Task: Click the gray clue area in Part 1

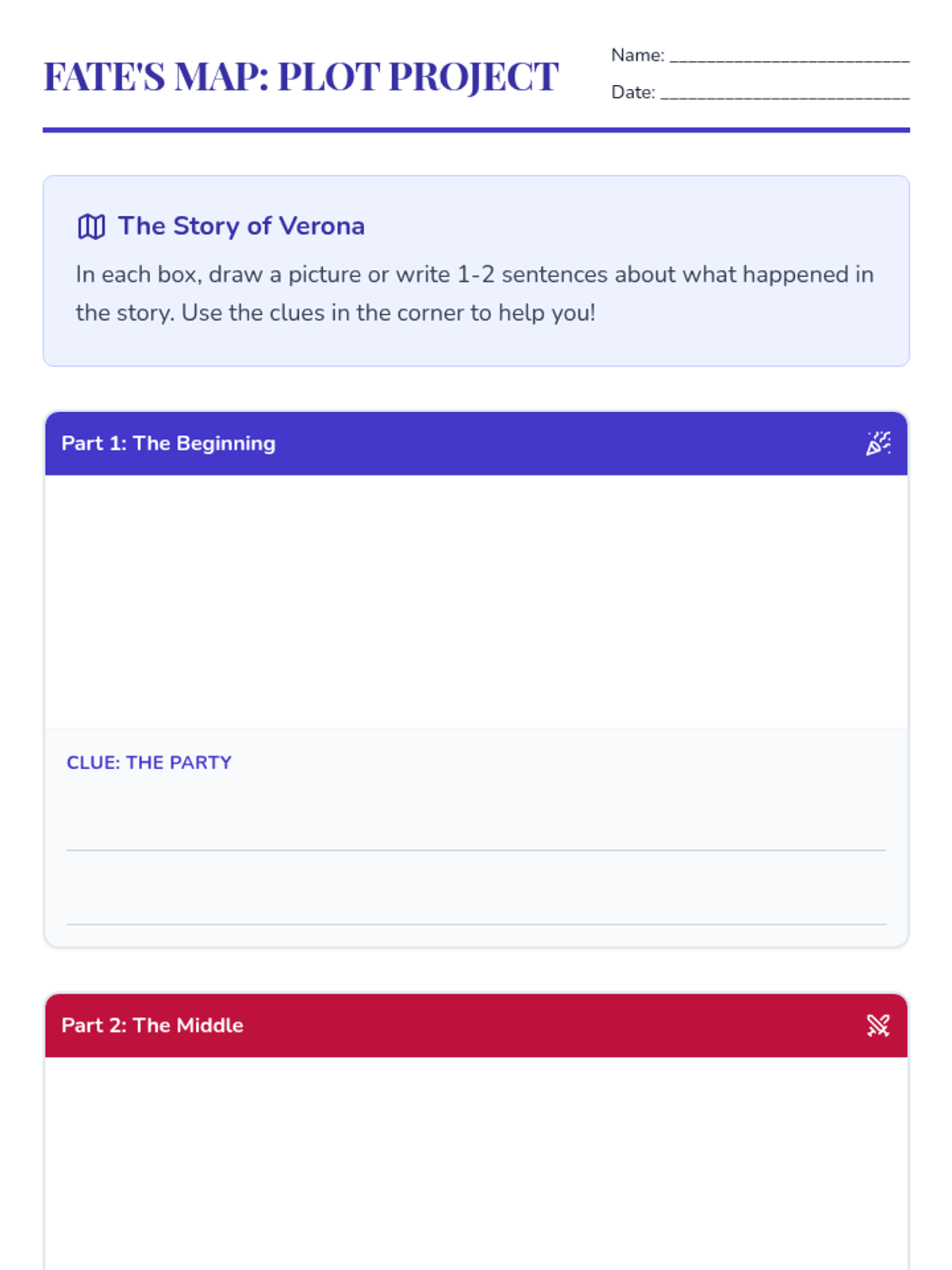Action: click(x=476, y=837)
